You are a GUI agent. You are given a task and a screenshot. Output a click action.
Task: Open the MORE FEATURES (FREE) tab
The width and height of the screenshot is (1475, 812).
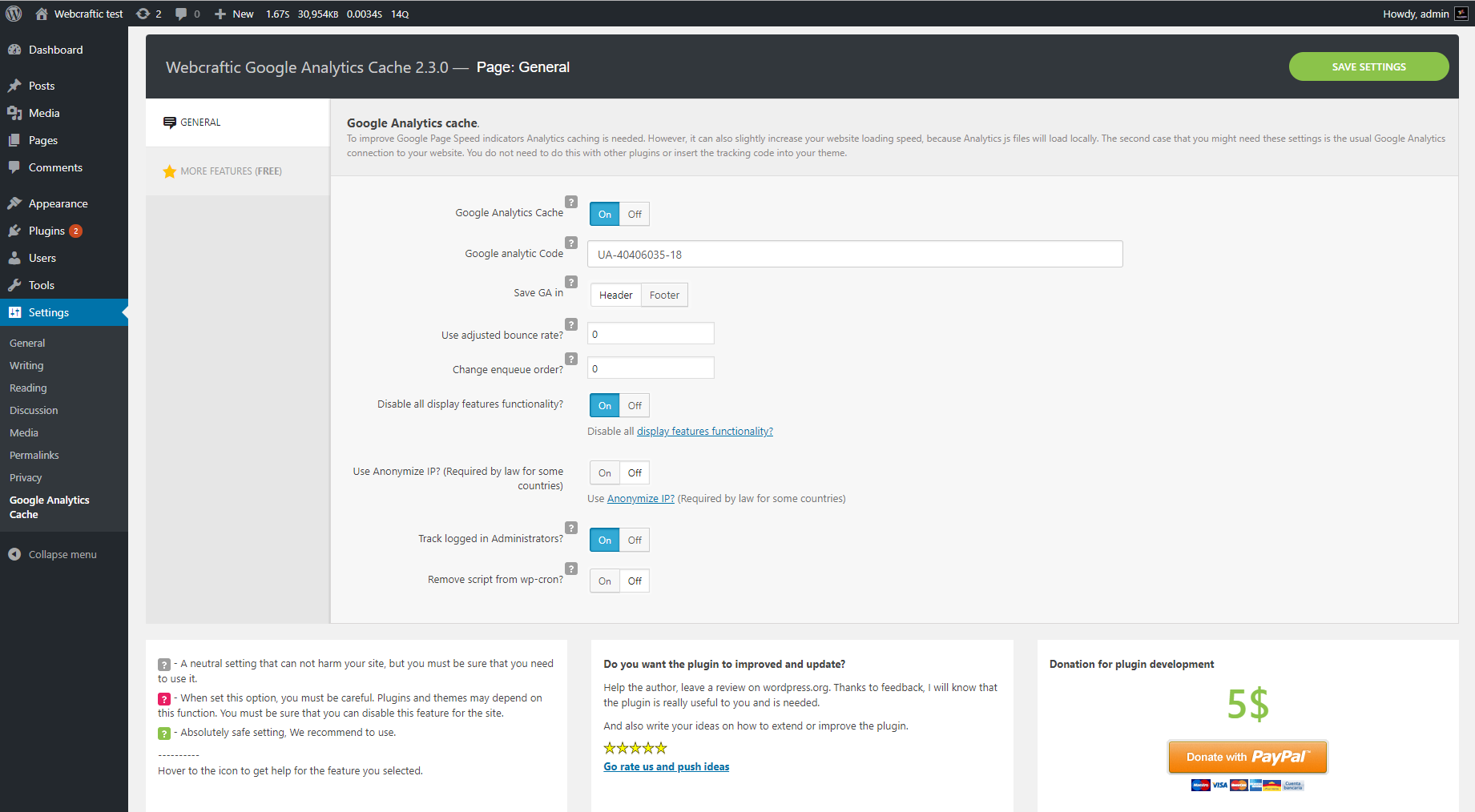click(237, 171)
